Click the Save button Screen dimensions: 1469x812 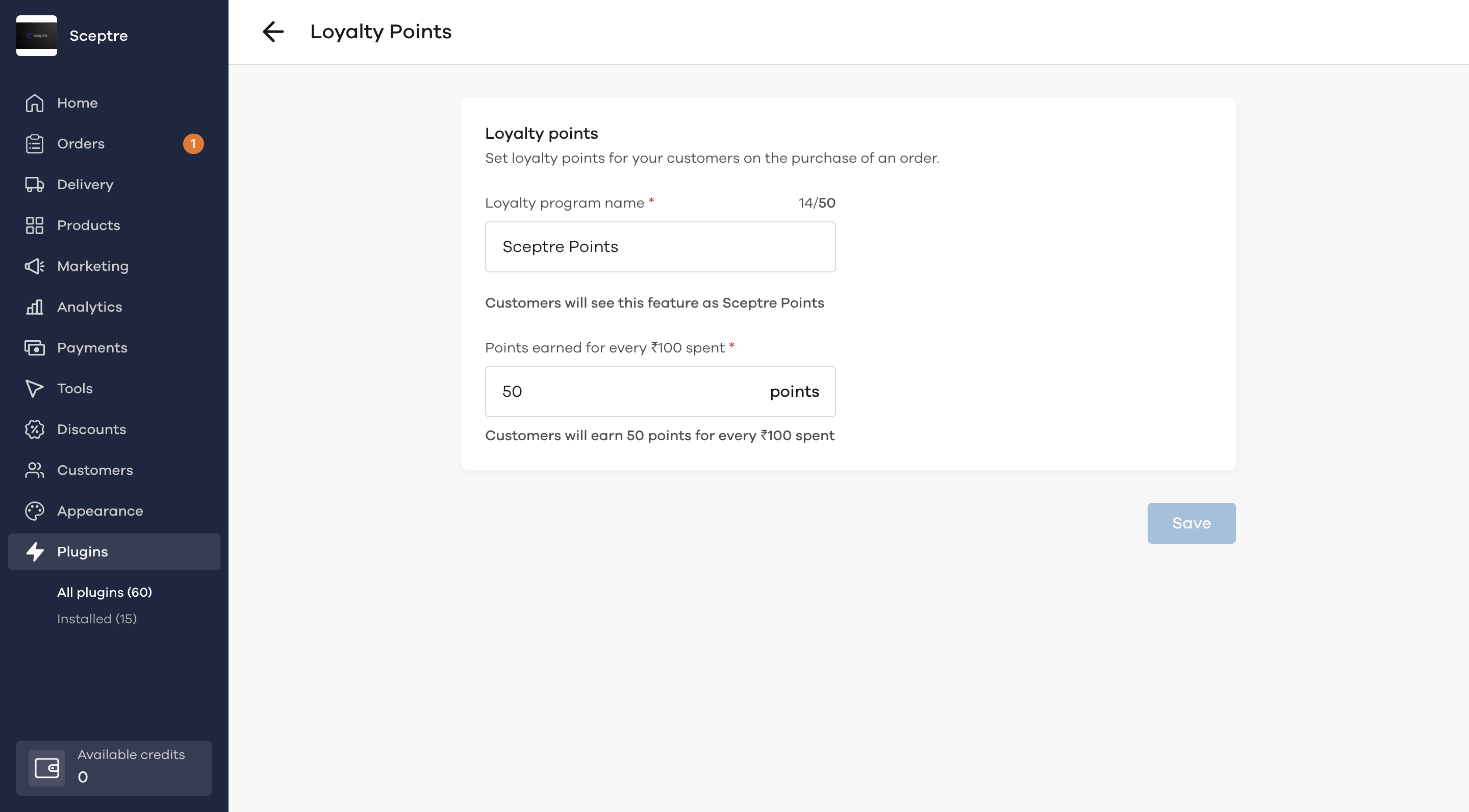pos(1192,523)
